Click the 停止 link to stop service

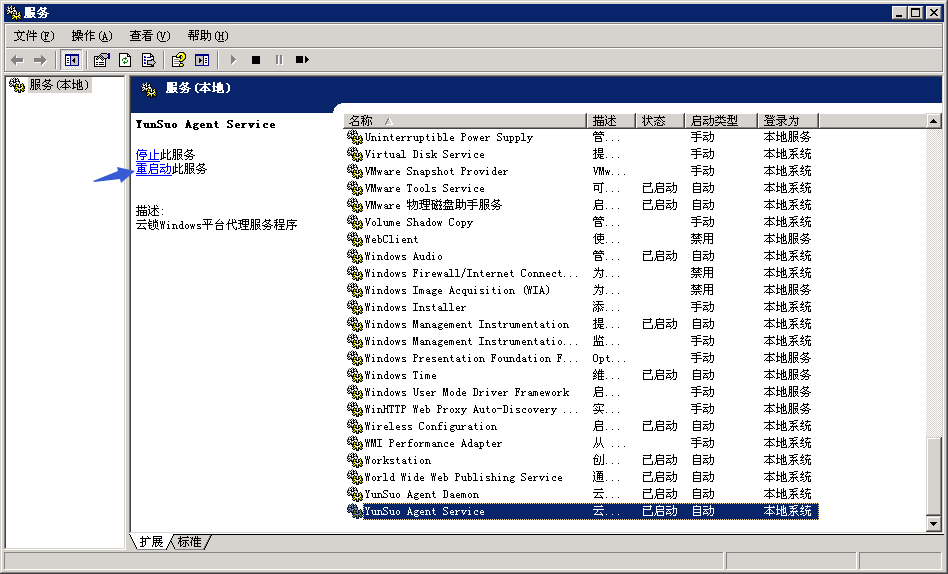(x=148, y=154)
